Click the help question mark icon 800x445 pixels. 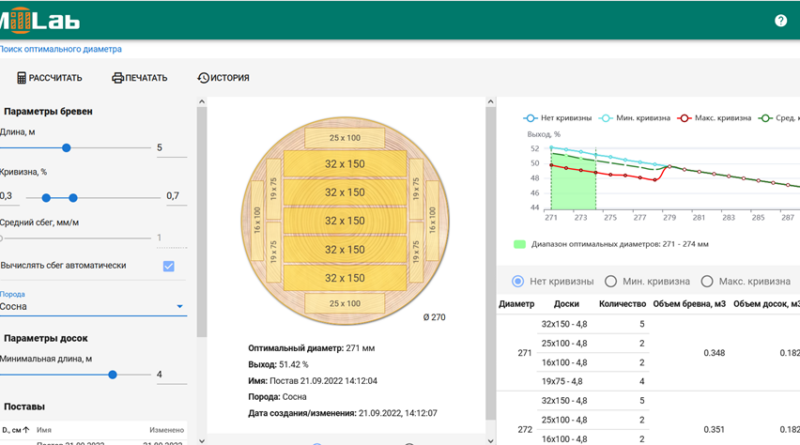coord(780,20)
